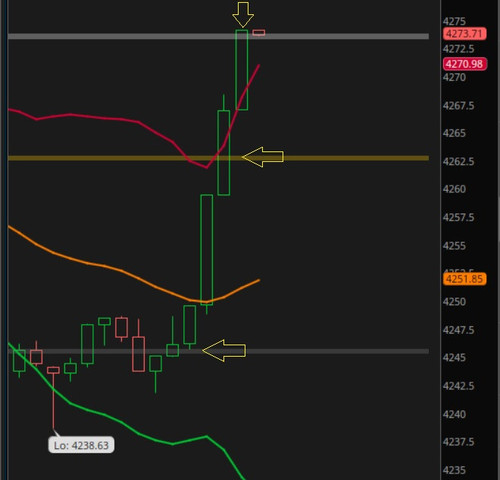Click the 4240 price axis label
Screen dimensions: 500x480
coord(454,415)
